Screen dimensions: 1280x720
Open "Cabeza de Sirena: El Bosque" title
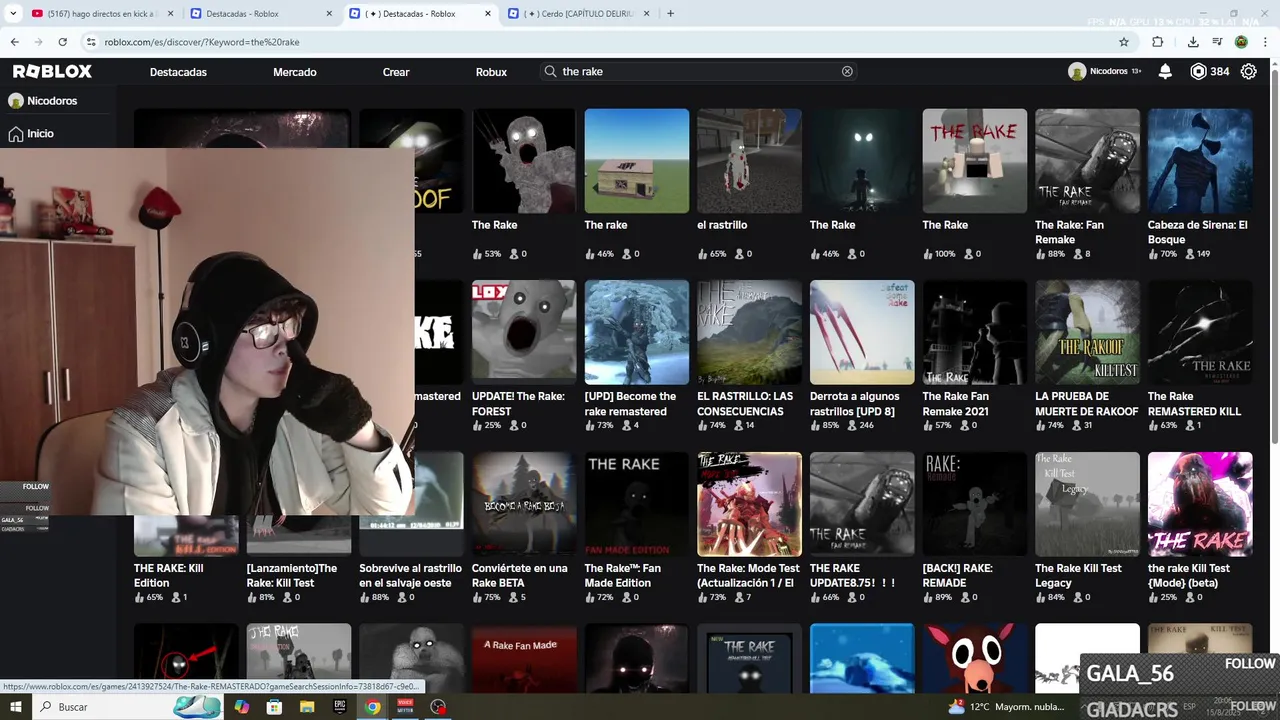click(1197, 232)
